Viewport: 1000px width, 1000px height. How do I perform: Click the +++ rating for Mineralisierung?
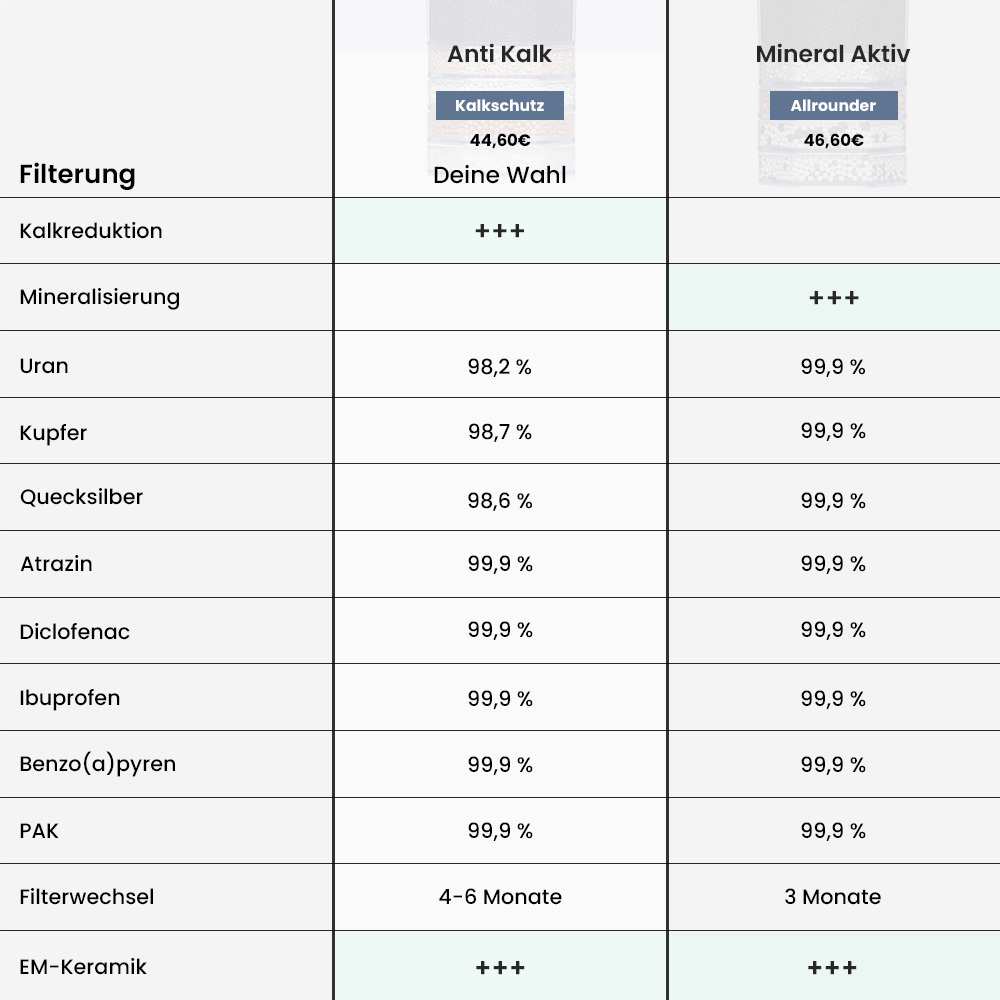(x=833, y=298)
